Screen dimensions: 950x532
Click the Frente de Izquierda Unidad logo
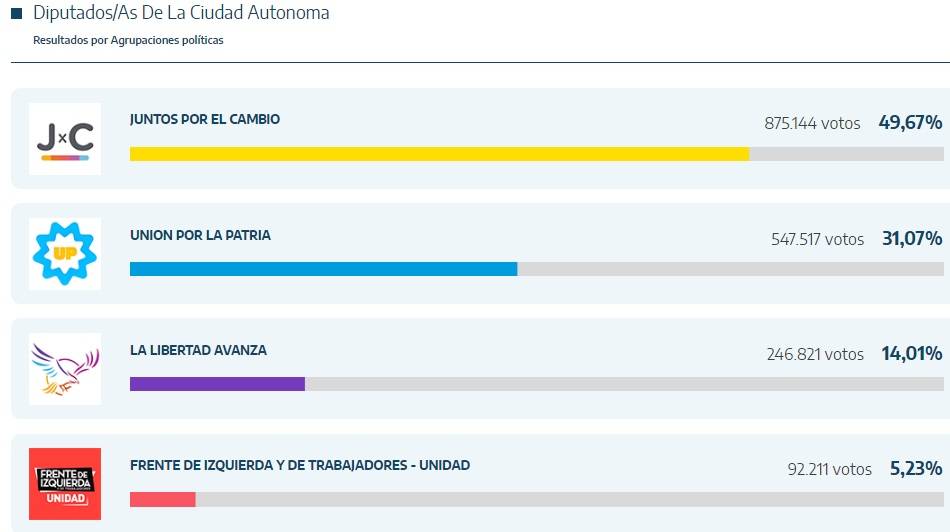point(65,483)
